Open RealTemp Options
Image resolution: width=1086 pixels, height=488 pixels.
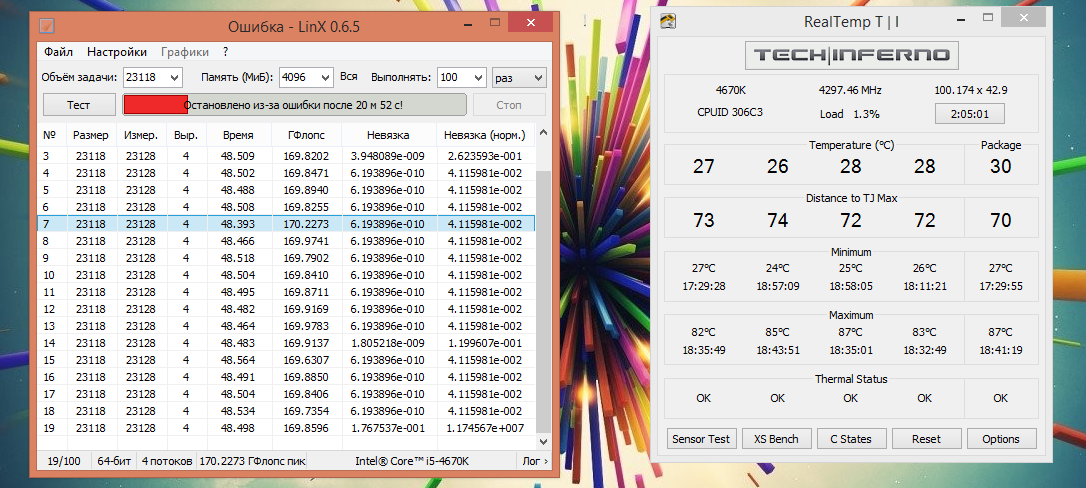coord(1001,439)
